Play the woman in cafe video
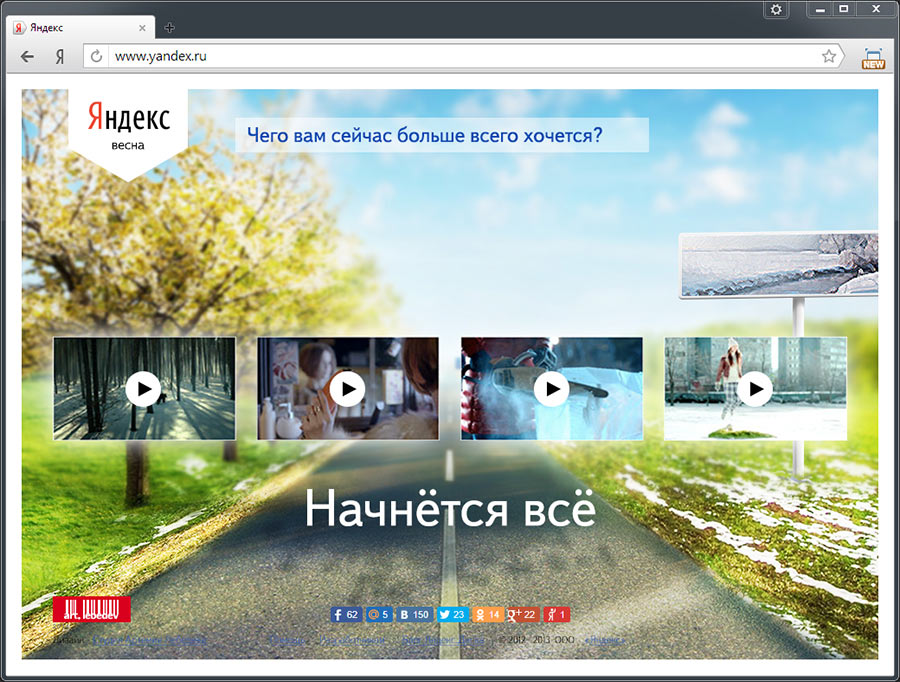900x682 pixels. (x=348, y=388)
